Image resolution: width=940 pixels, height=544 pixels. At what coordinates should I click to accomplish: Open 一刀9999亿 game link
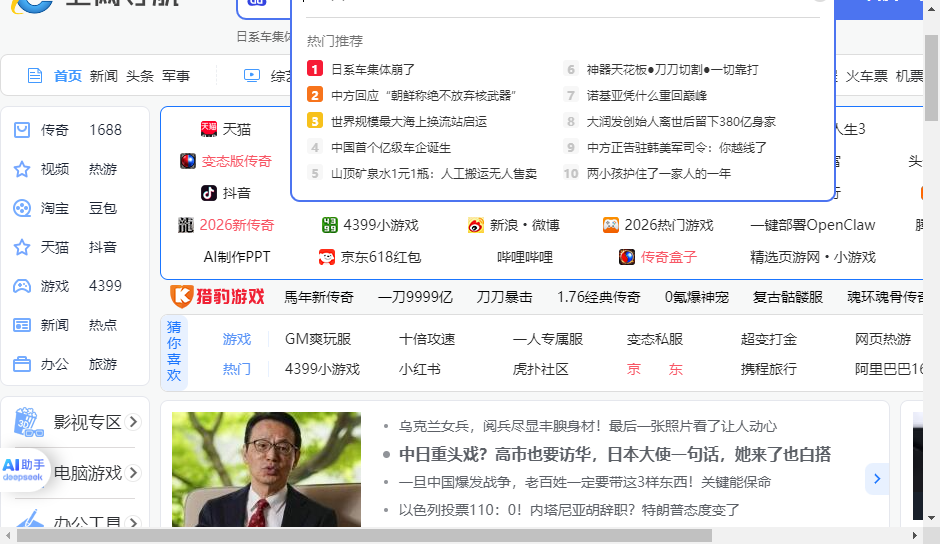pos(415,297)
